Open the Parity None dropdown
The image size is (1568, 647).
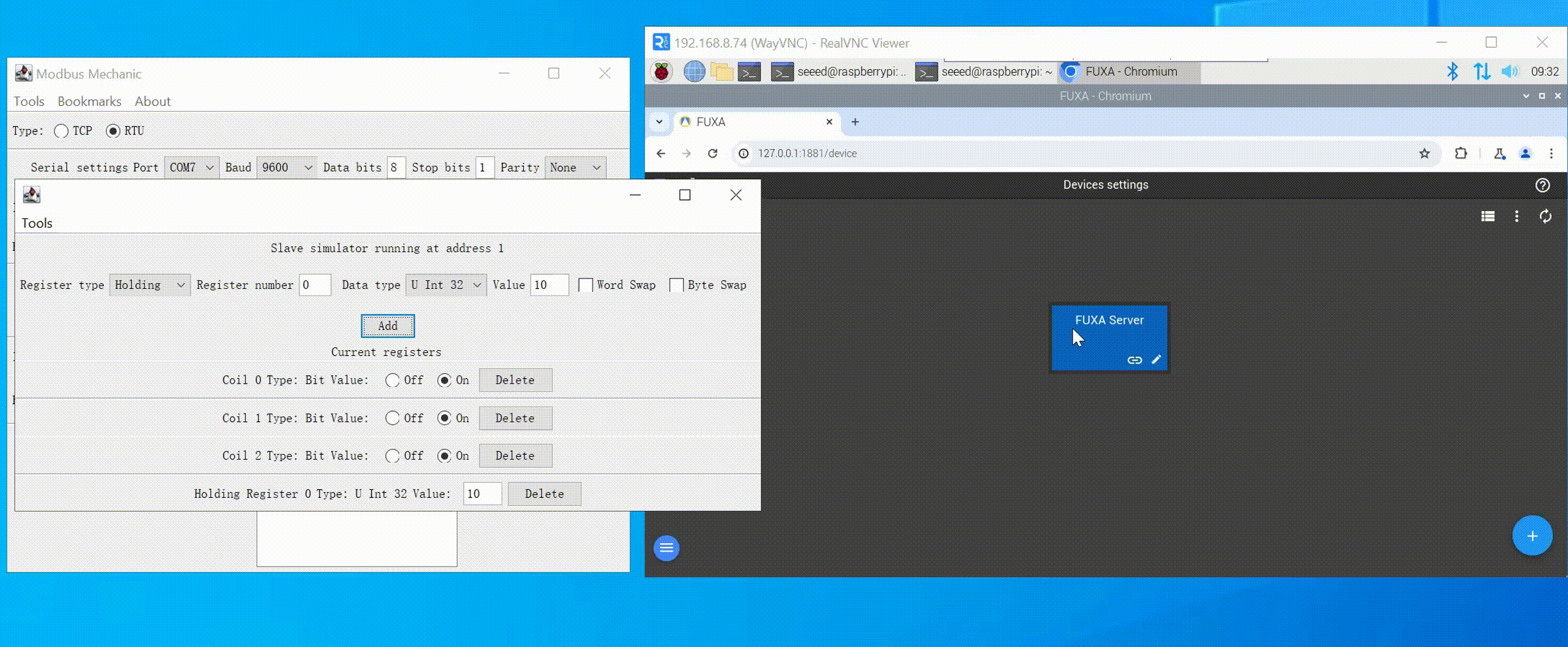pyautogui.click(x=576, y=168)
